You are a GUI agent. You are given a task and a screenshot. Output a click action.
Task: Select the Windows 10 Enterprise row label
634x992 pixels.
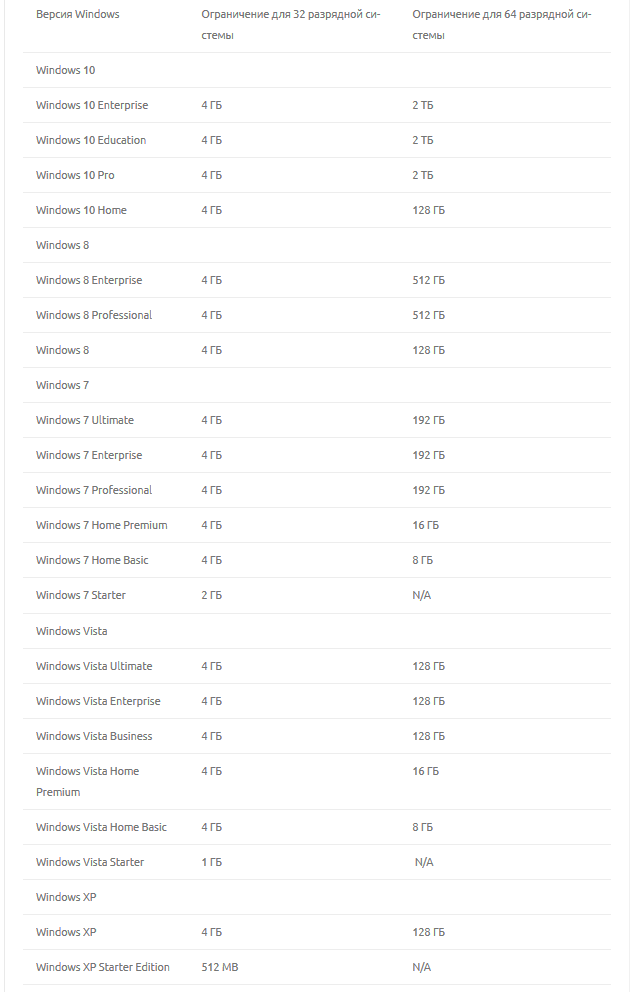(x=92, y=105)
